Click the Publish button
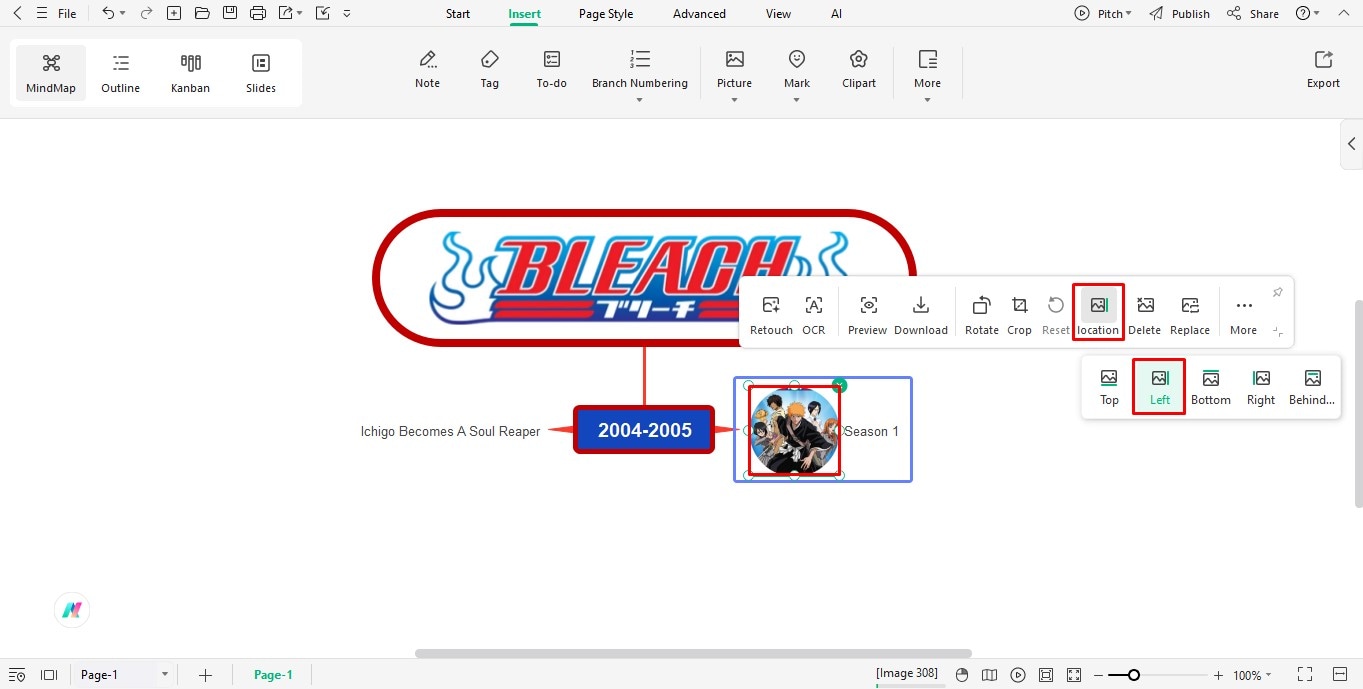The height and width of the screenshot is (689, 1363). [1179, 14]
